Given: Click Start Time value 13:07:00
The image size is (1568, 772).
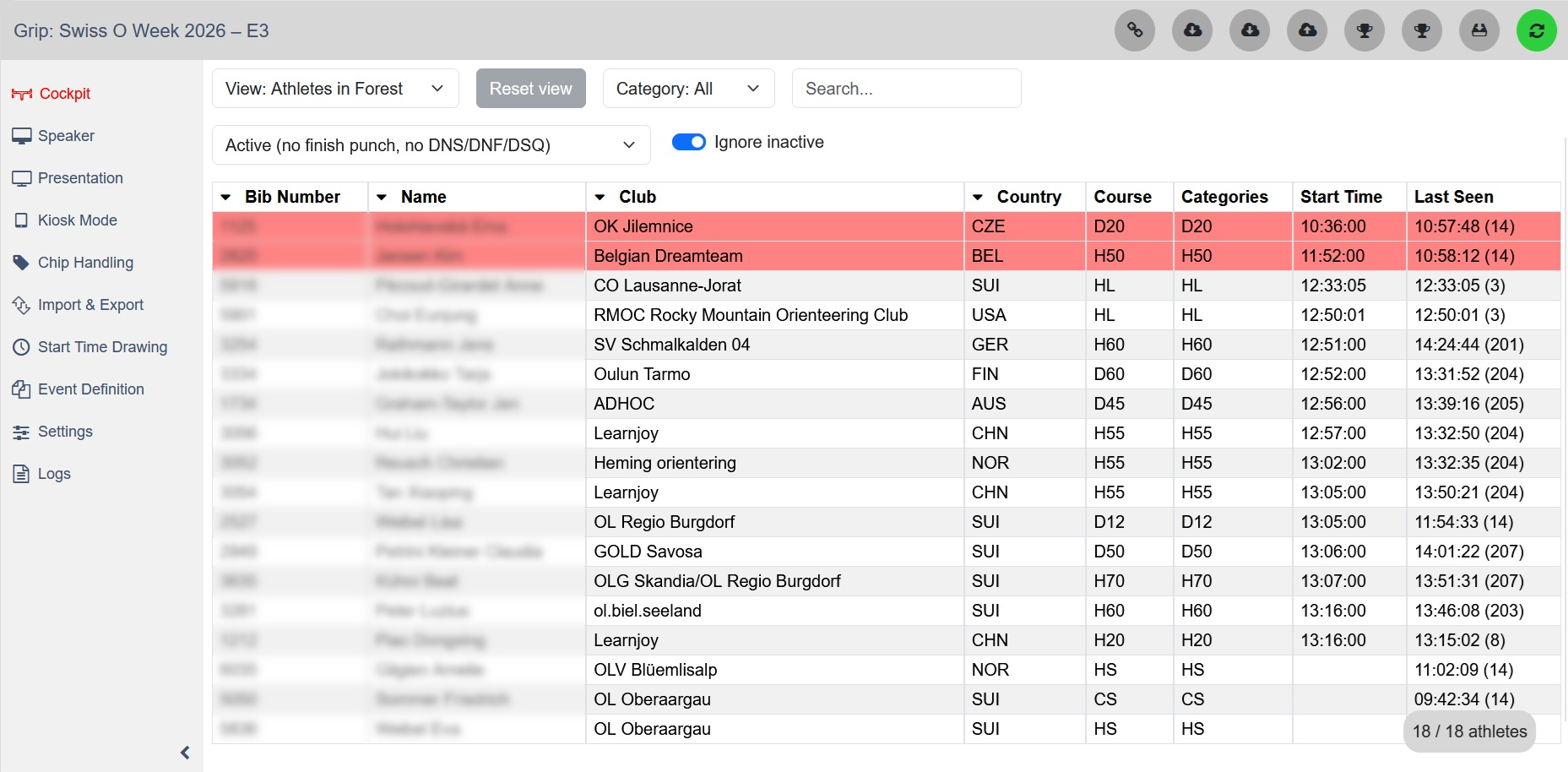Looking at the screenshot, I should click(1332, 581).
